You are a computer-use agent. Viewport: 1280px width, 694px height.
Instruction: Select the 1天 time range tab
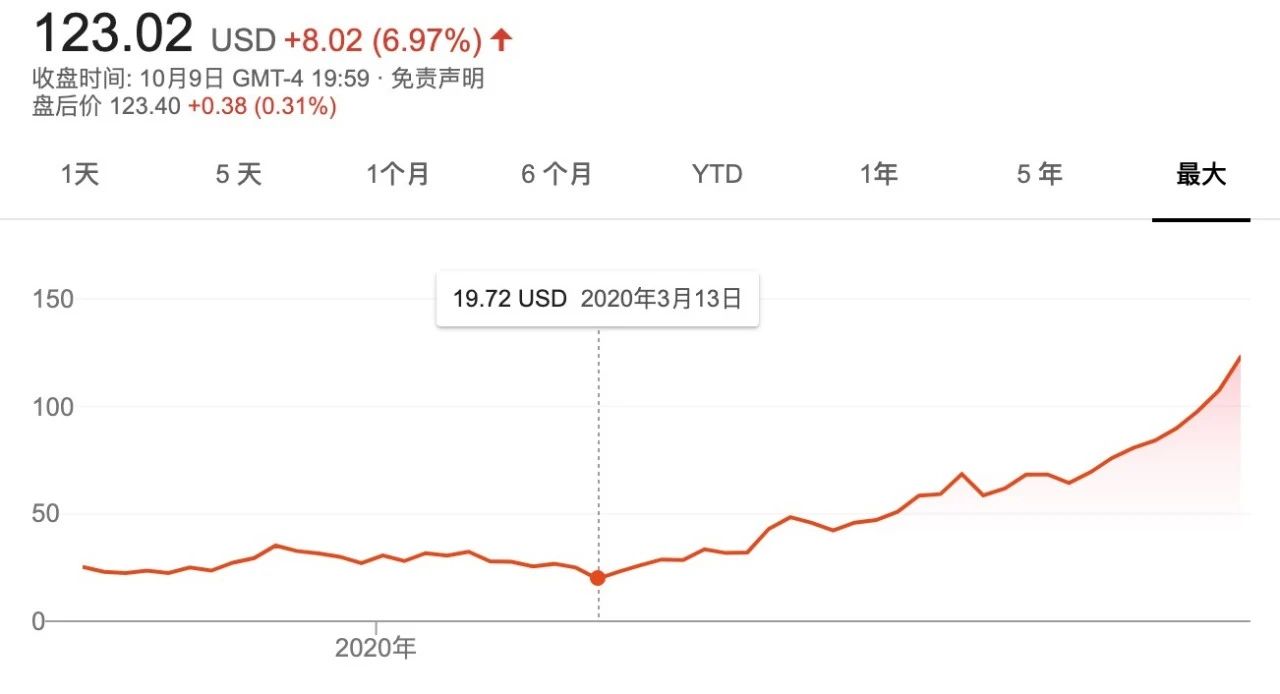[80, 175]
